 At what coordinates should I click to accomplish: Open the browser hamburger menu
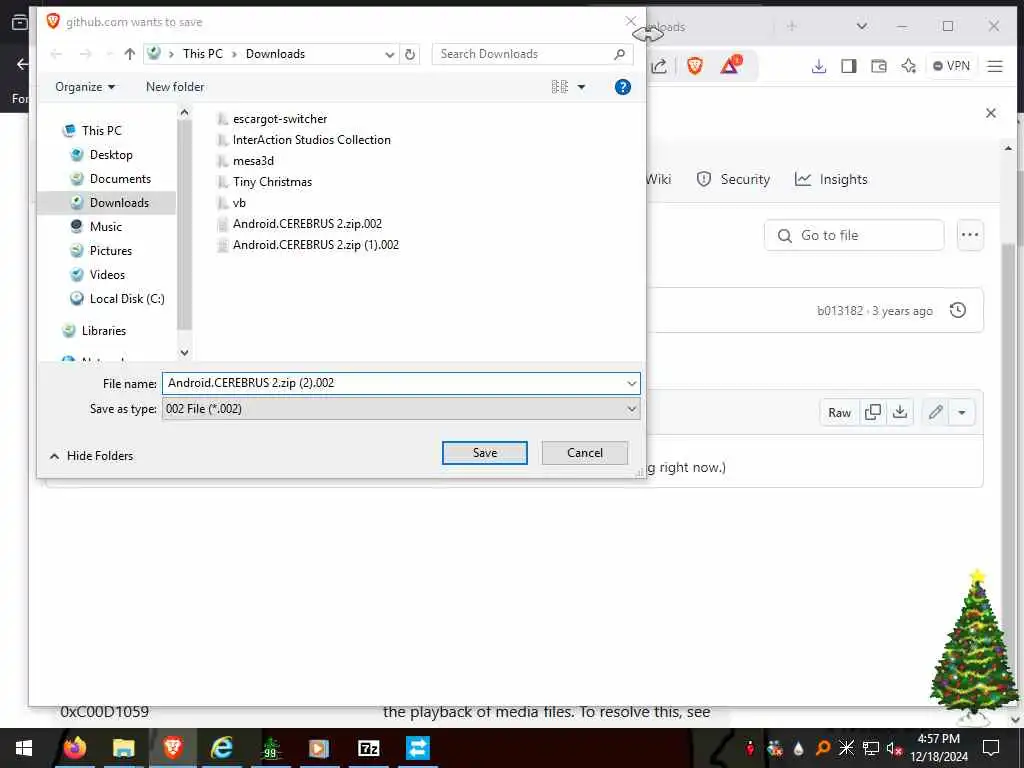[995, 66]
